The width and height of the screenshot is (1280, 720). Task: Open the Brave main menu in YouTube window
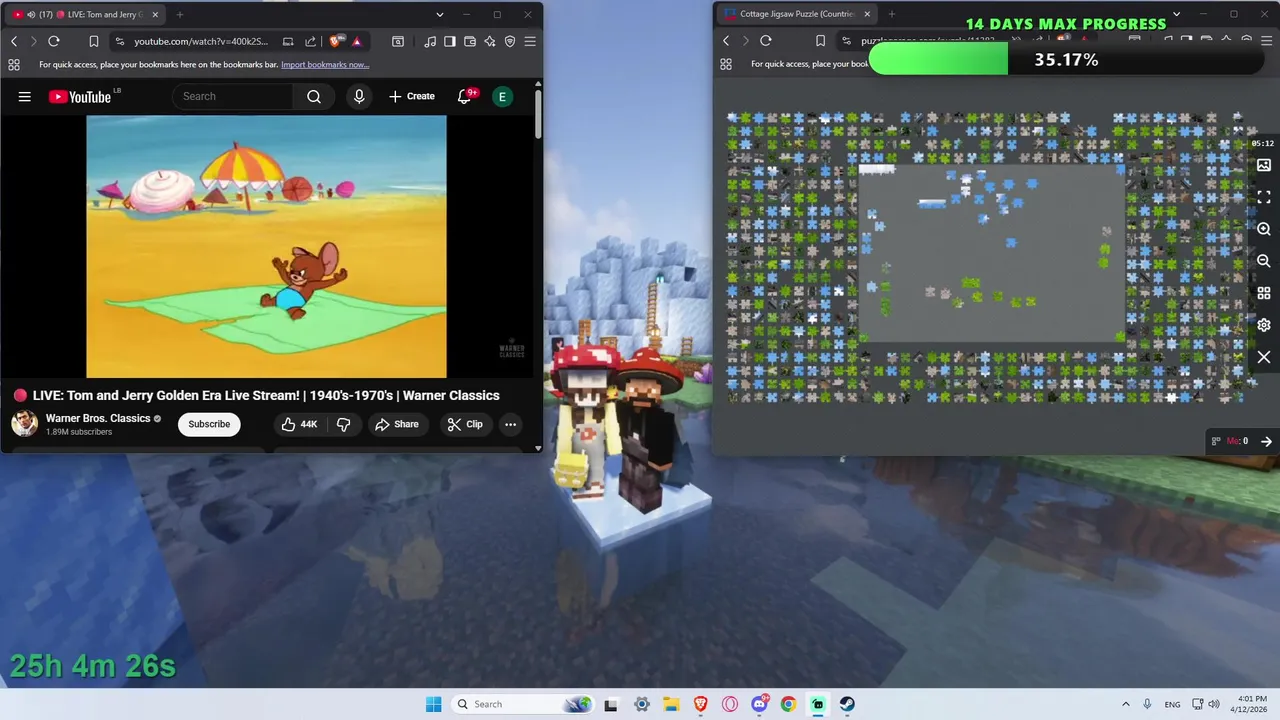tap(530, 41)
